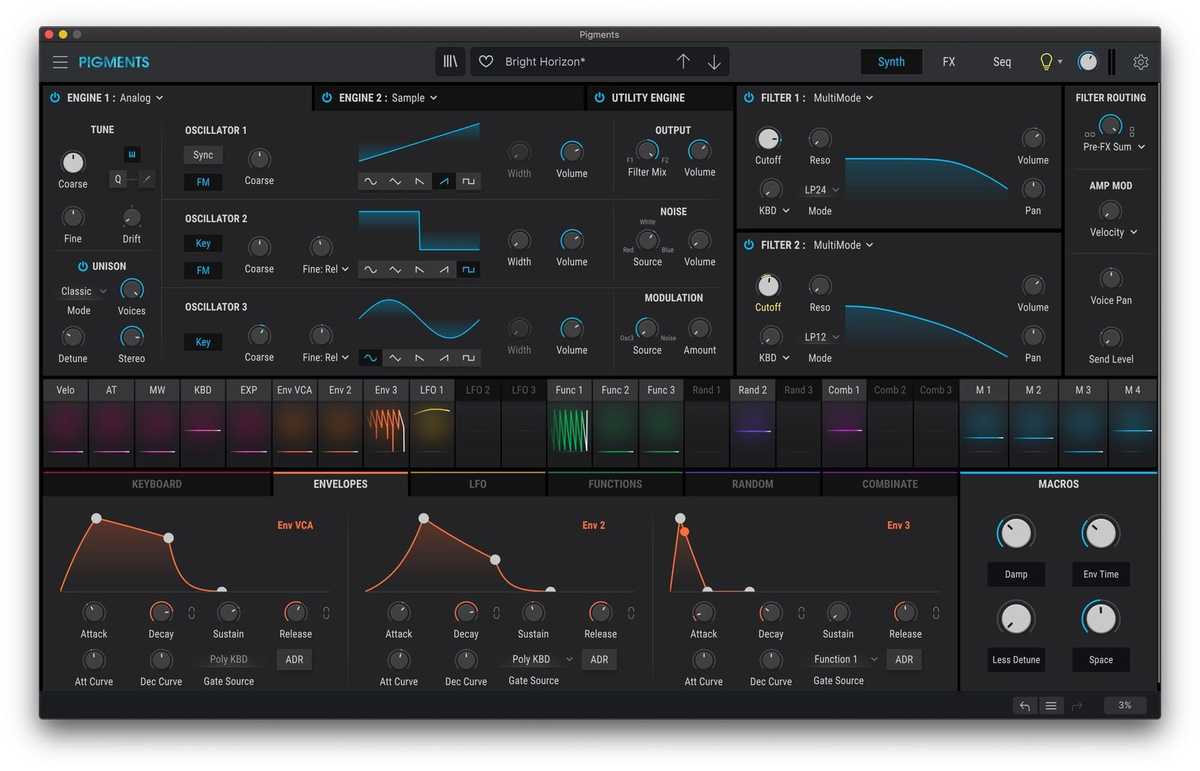The height and width of the screenshot is (771, 1200).
Task: Click the Q quantize button under Tune
Action: pos(119,179)
